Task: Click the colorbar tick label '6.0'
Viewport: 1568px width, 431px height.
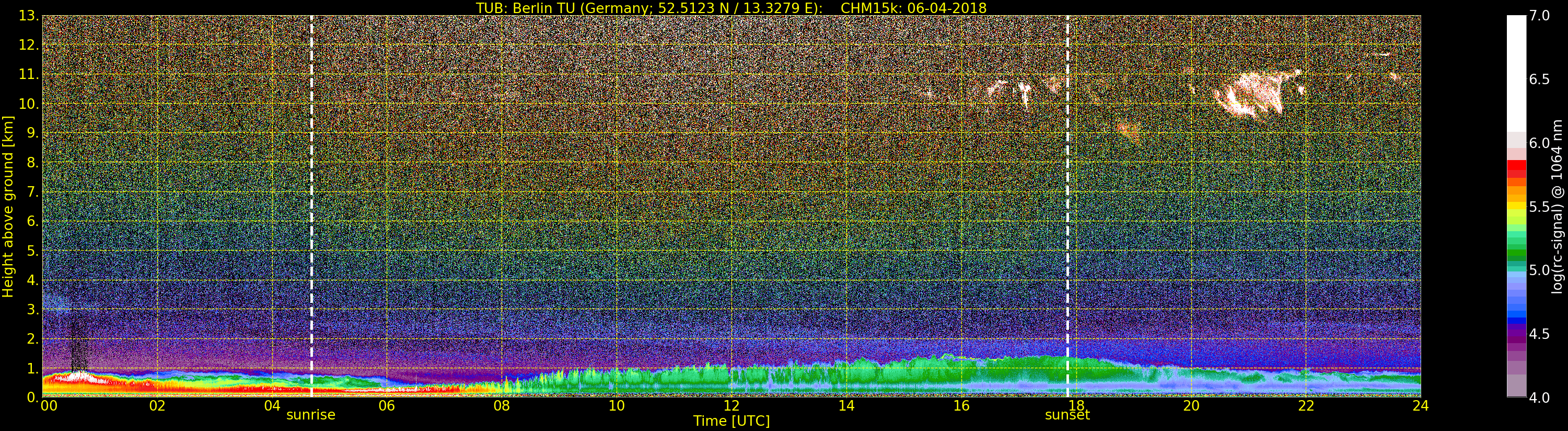Action: tap(1539, 143)
